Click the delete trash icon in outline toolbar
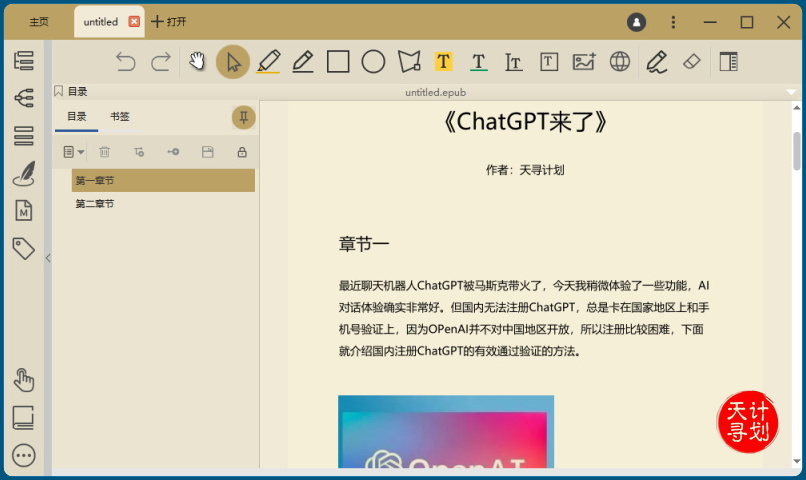The image size is (806, 480). pos(104,152)
